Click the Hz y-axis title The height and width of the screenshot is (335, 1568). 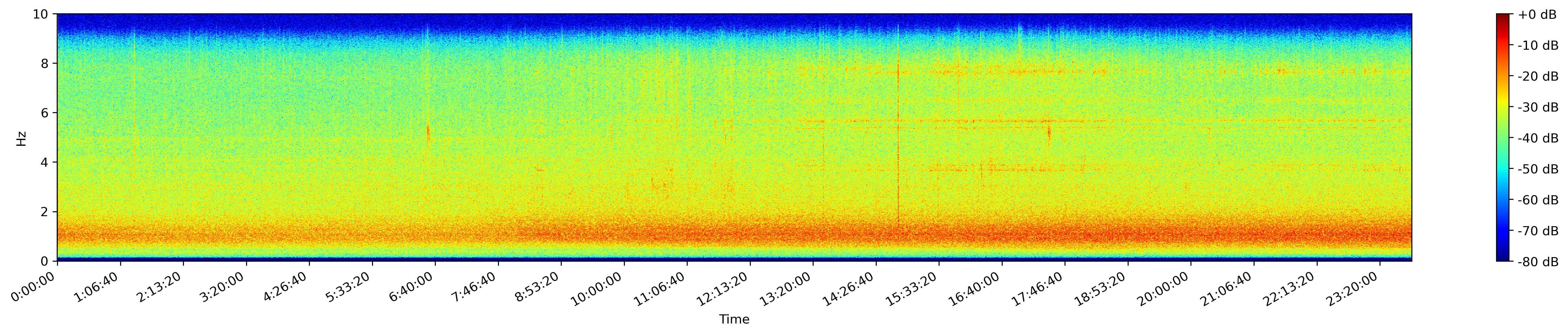22,138
